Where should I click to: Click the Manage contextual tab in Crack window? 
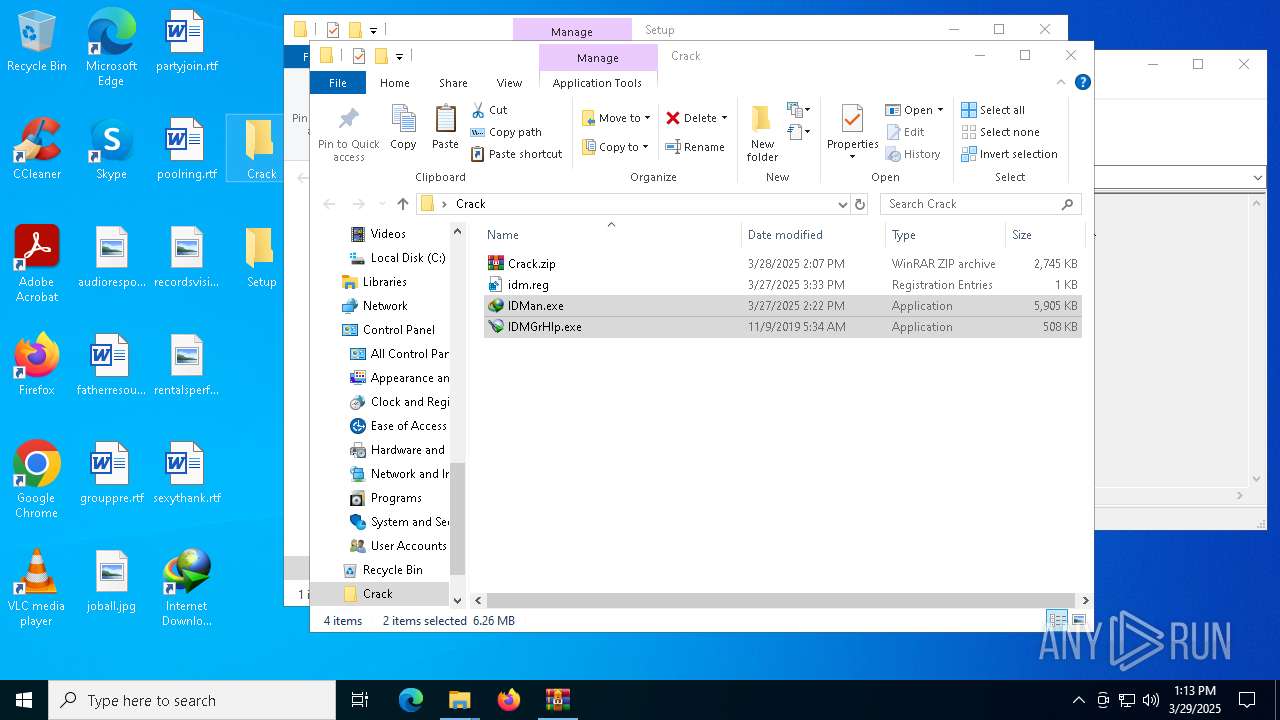click(597, 58)
